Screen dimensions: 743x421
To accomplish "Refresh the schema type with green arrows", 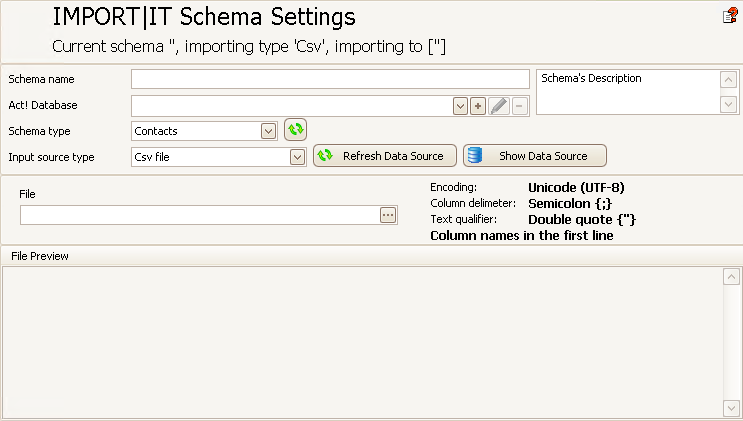I will 295,129.
